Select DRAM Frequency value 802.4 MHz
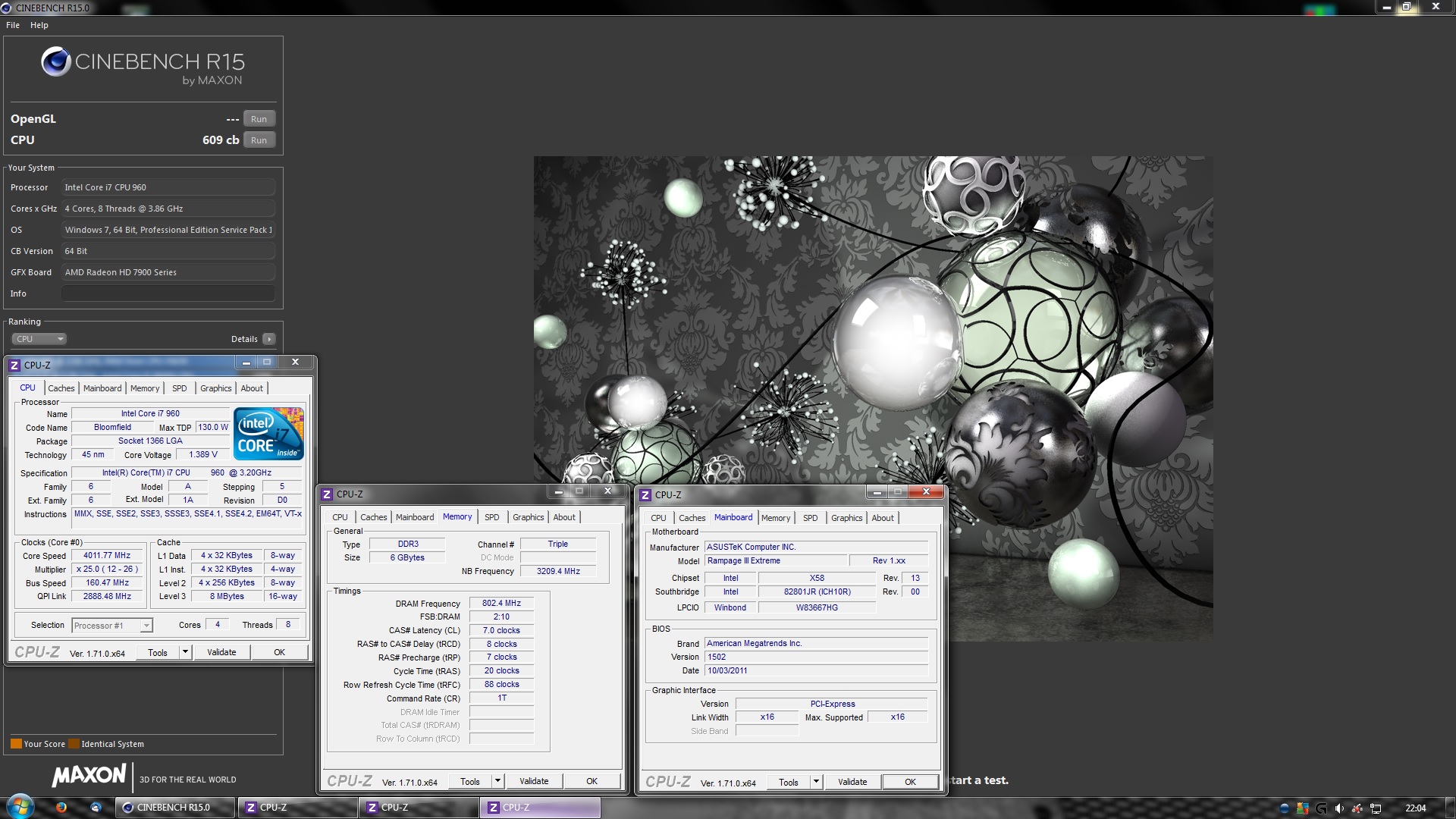The height and width of the screenshot is (819, 1456). 501,604
